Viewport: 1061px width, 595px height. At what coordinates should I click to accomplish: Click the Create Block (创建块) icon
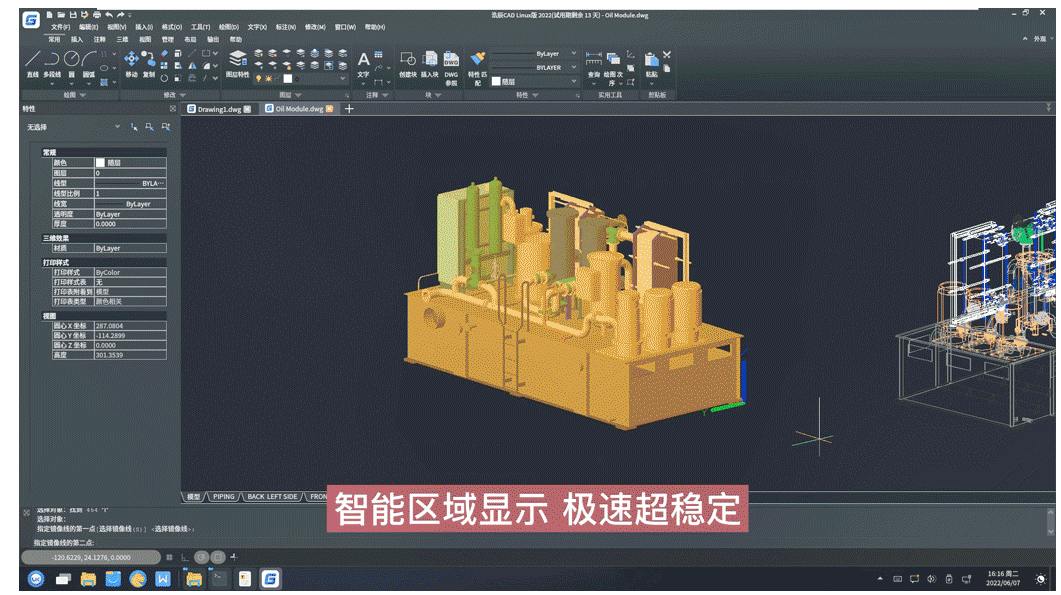(408, 60)
